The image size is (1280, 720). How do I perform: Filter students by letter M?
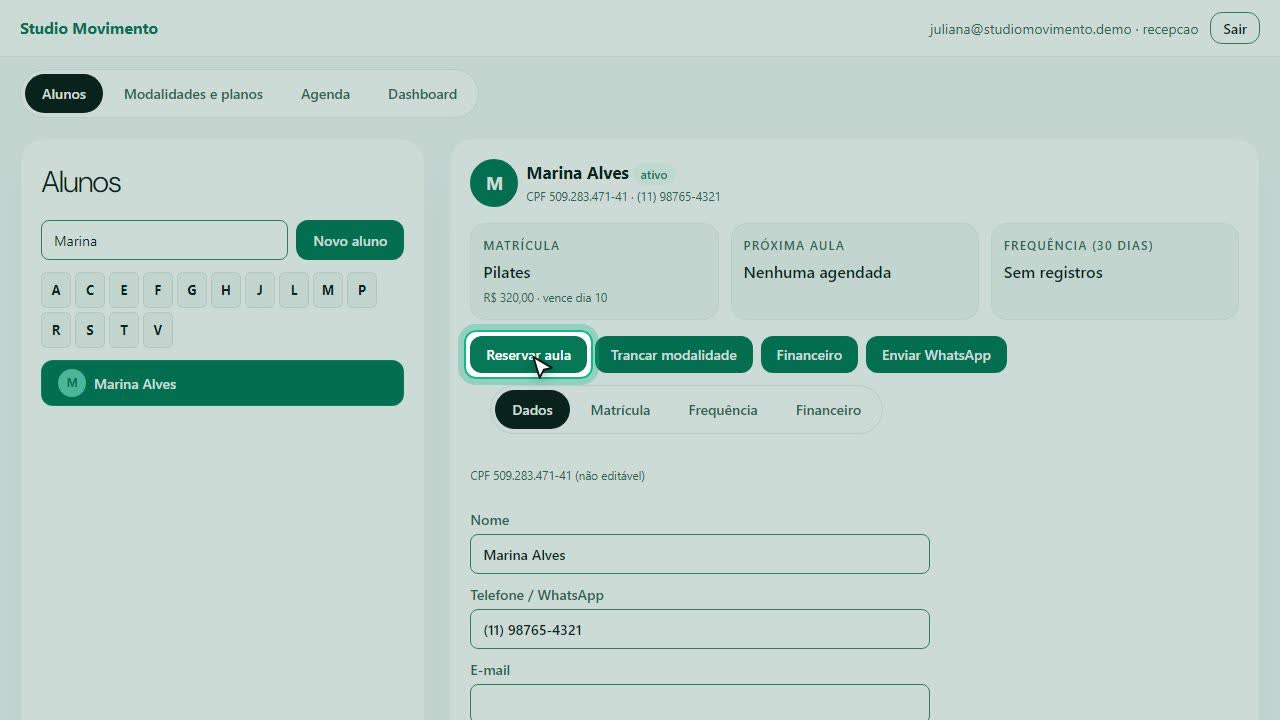coord(328,290)
